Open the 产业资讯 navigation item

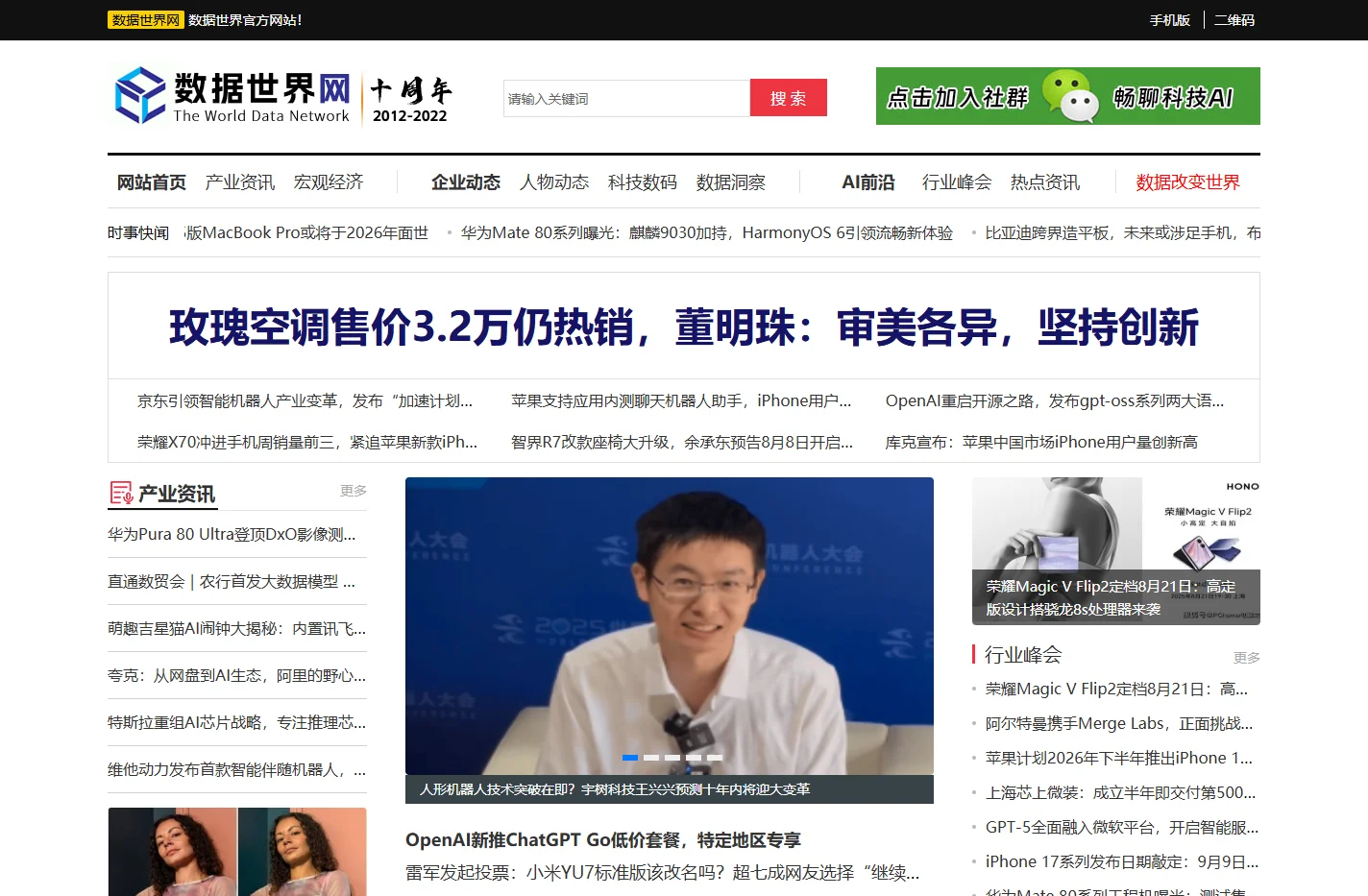240,182
